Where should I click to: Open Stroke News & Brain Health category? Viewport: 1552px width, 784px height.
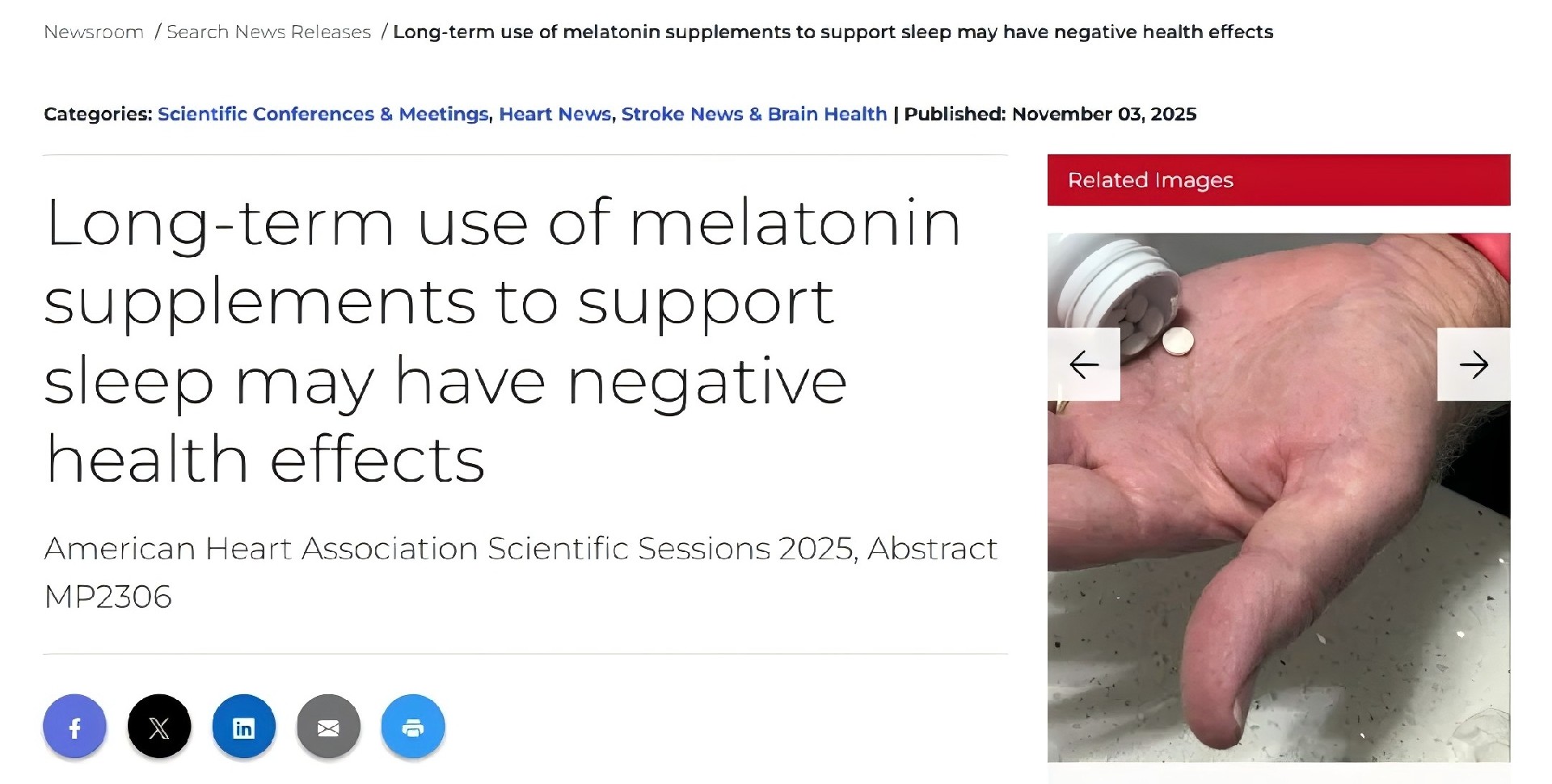click(x=753, y=114)
